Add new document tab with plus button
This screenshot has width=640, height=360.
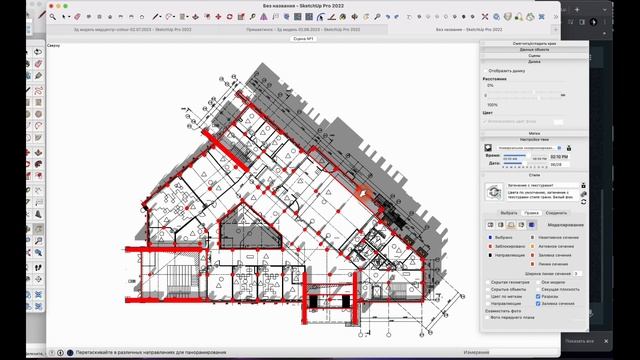[x=555, y=29]
